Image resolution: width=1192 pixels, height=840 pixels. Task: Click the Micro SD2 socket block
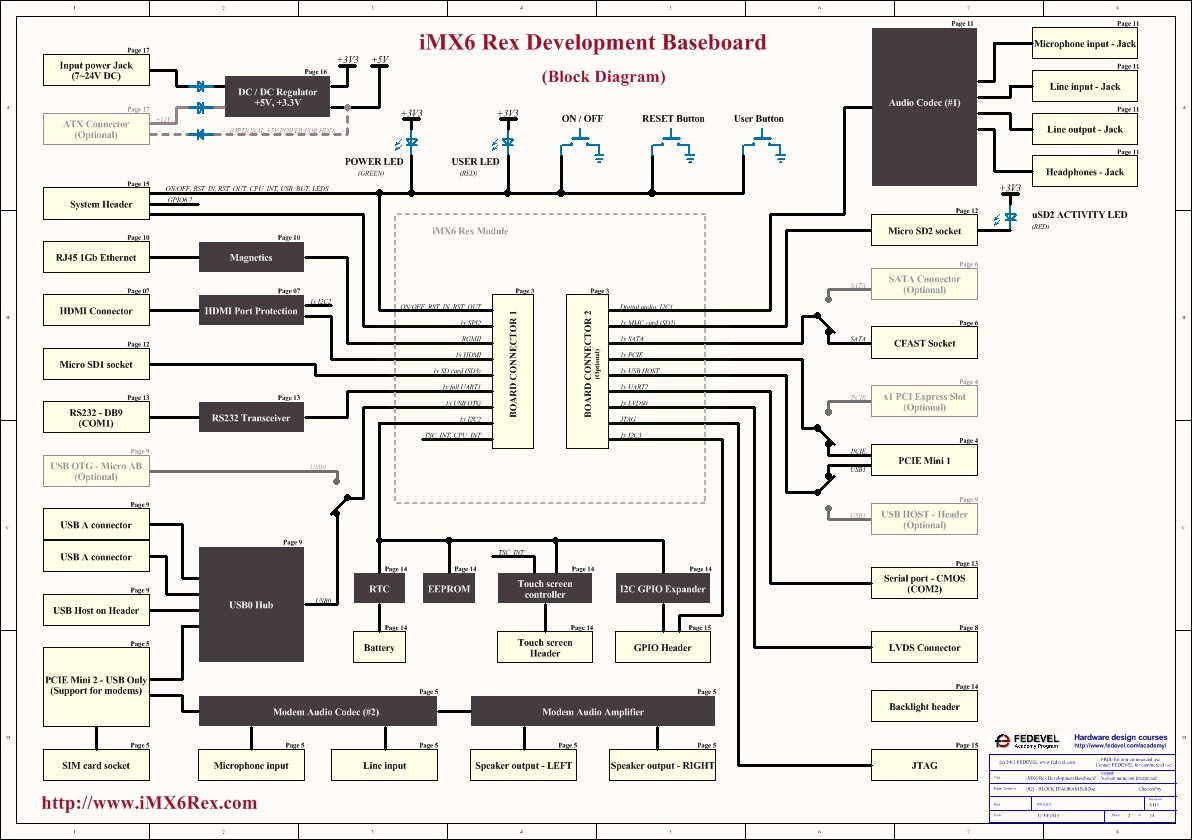[924, 231]
